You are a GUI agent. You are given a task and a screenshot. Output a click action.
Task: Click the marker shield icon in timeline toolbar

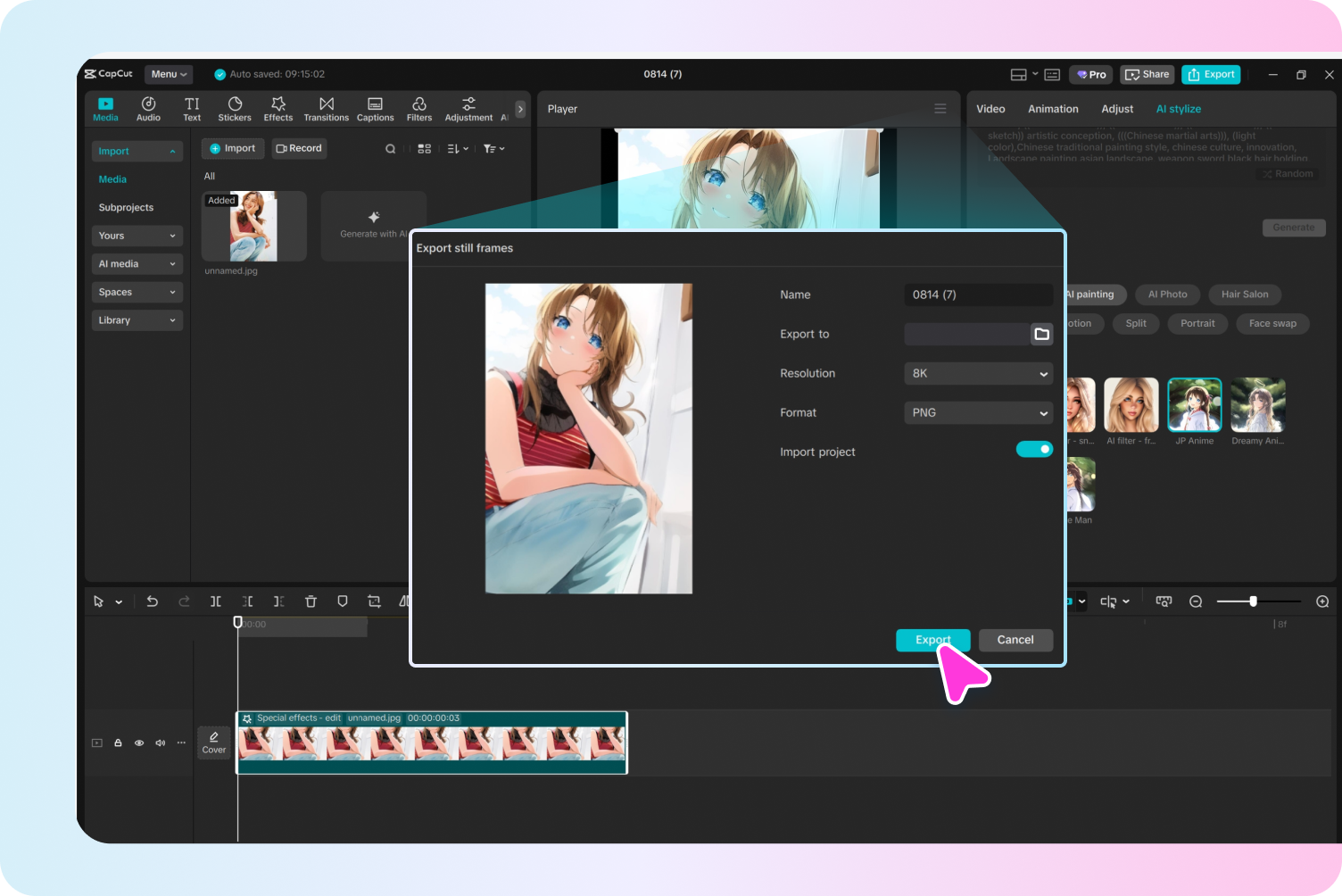(343, 601)
